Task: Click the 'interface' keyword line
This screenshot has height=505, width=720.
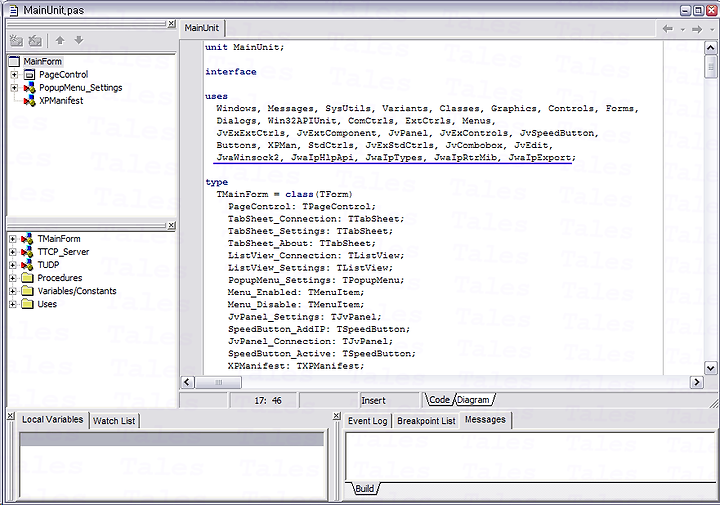Action: click(x=231, y=72)
